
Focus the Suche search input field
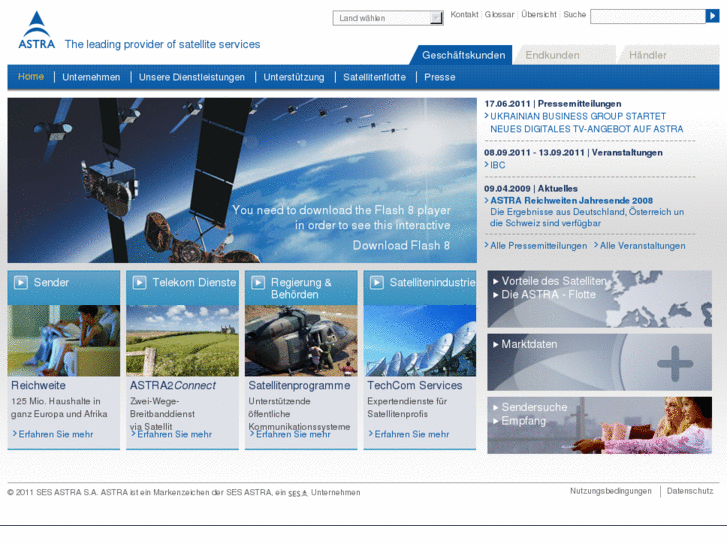tap(648, 16)
